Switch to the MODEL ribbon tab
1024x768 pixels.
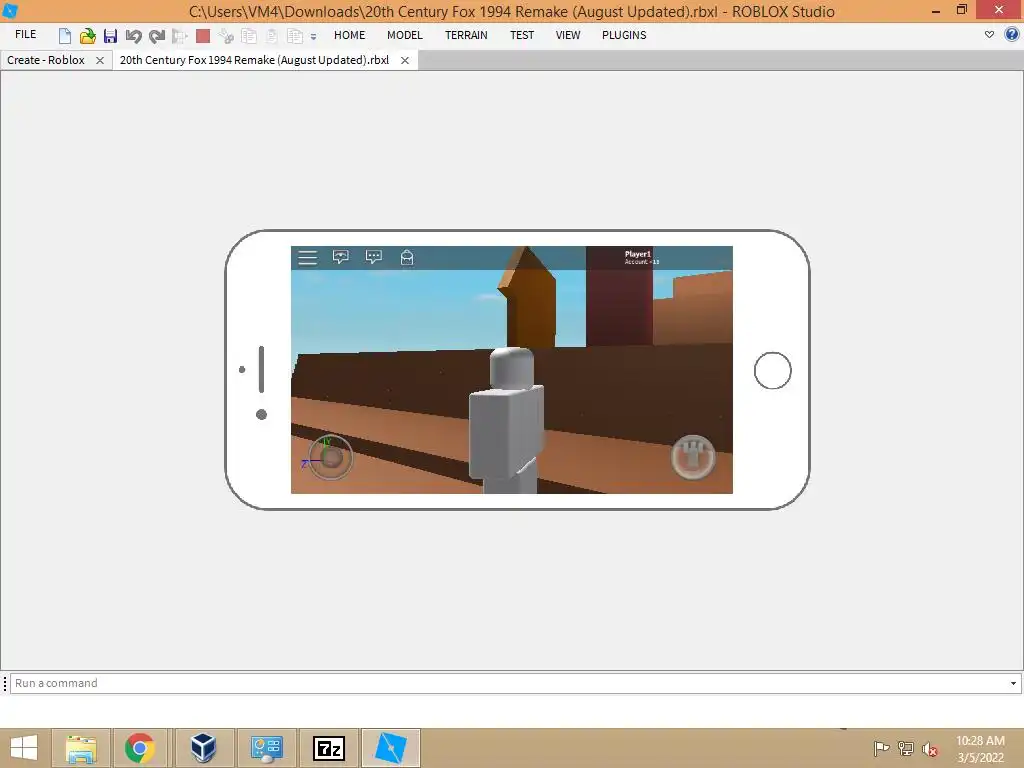[405, 35]
